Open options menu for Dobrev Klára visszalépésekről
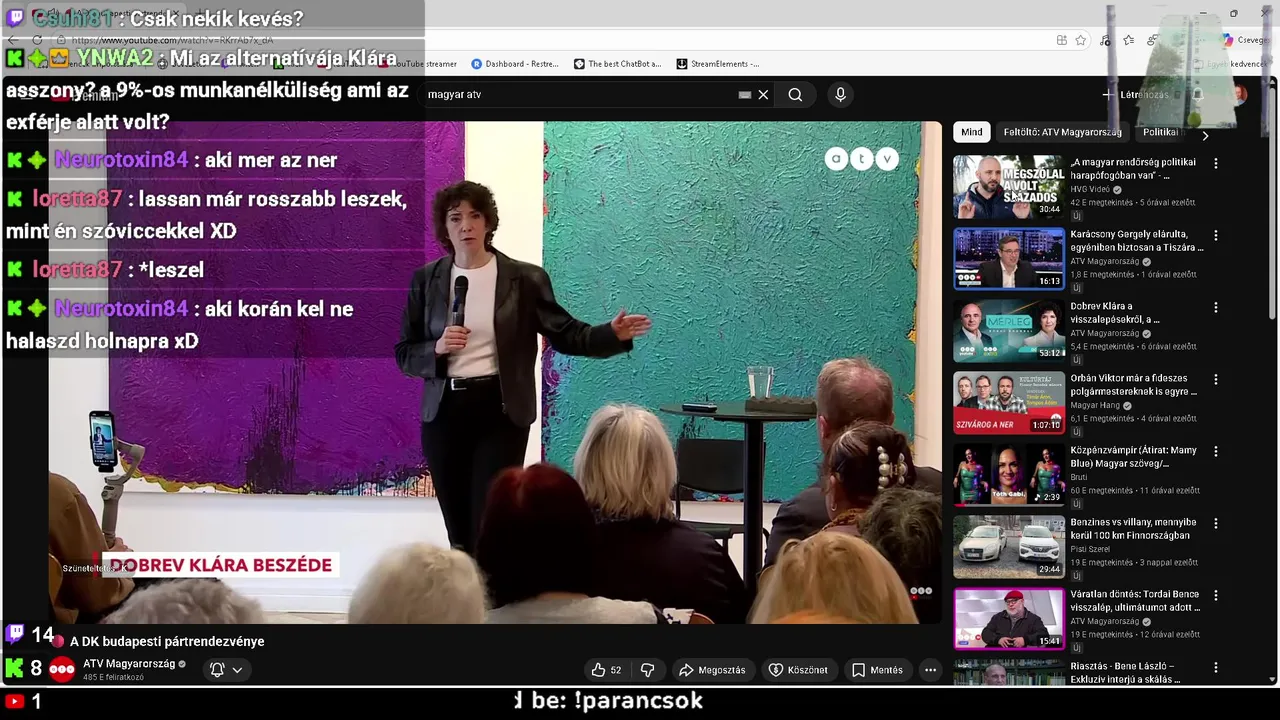This screenshot has height=720, width=1280. 1216,307
